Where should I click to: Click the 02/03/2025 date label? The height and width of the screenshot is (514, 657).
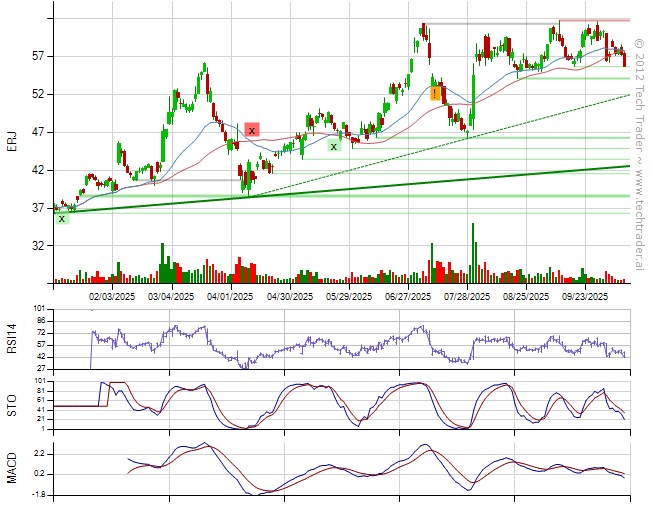tap(112, 296)
